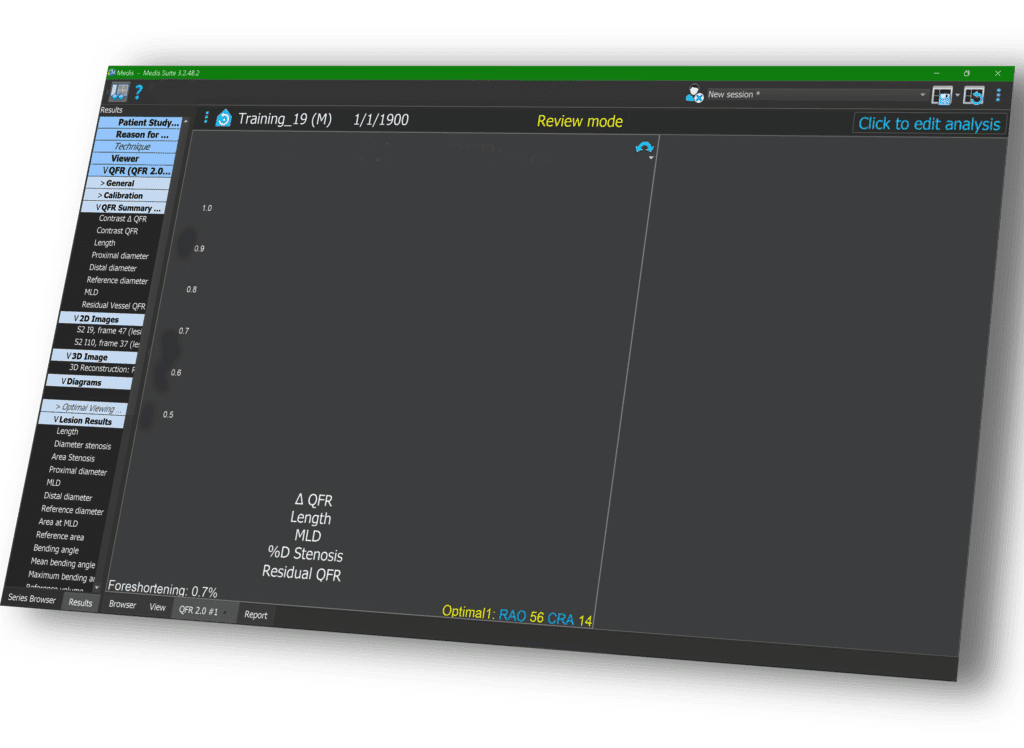Expand the General section
This screenshot has height=748, width=1024.
click(119, 183)
